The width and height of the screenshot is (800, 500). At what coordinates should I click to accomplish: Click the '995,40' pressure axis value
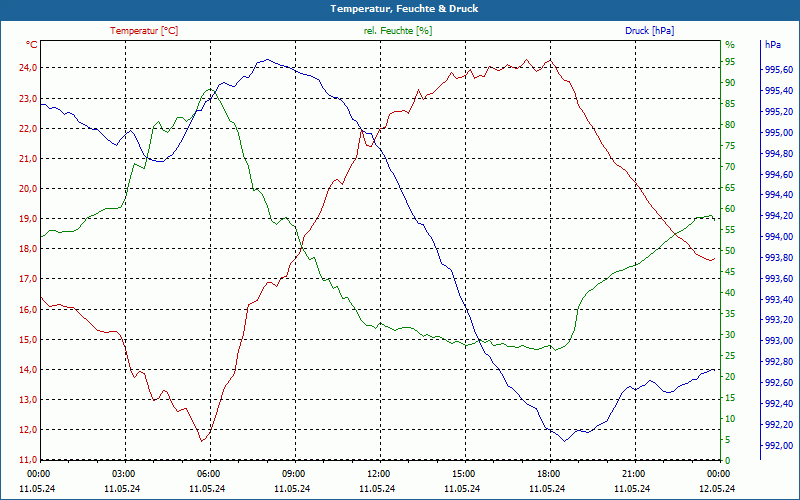[x=779, y=91]
